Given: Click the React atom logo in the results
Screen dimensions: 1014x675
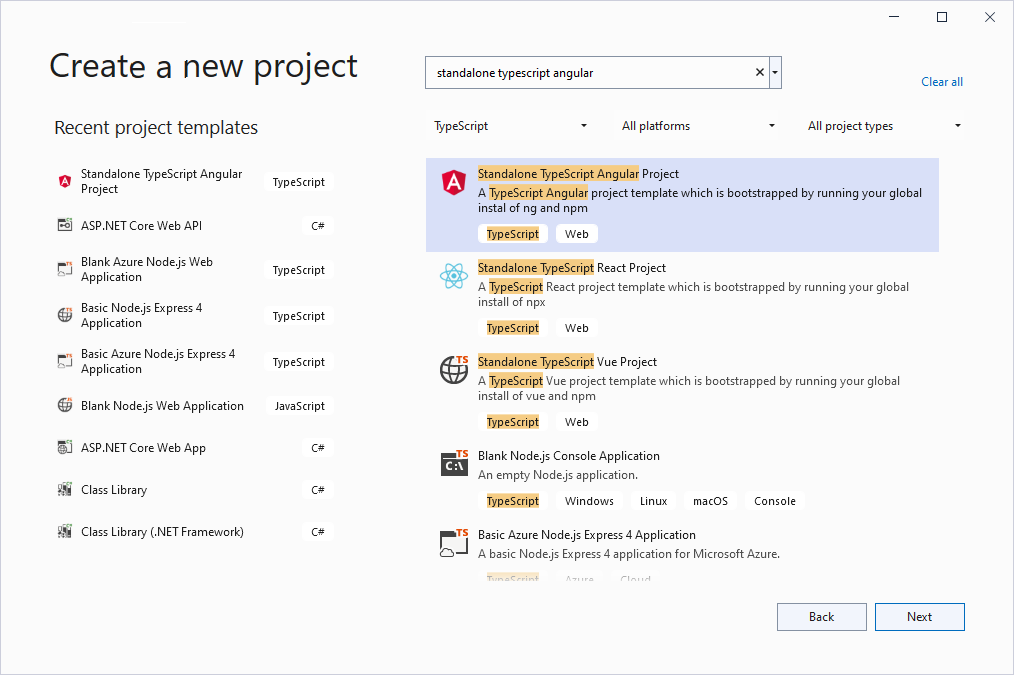Looking at the screenshot, I should click(454, 276).
